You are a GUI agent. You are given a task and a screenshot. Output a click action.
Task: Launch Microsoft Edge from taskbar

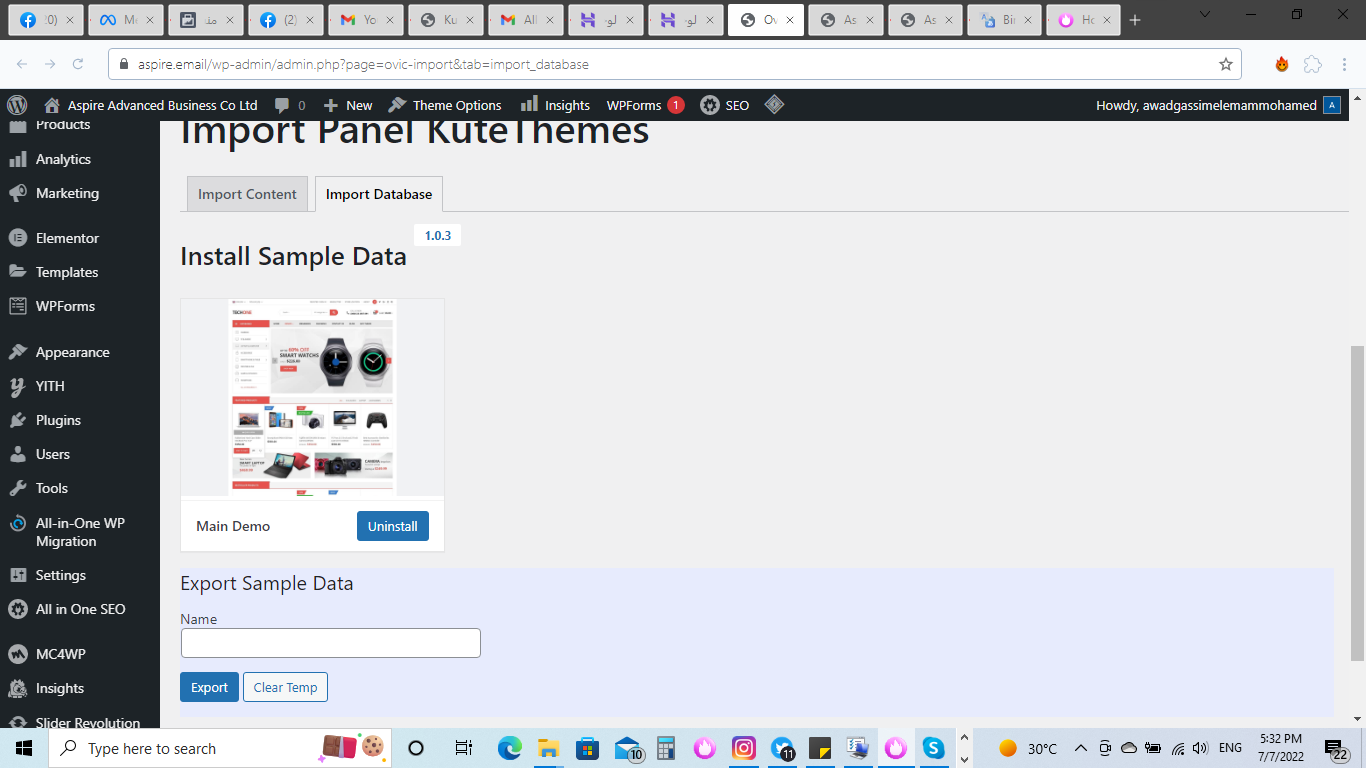click(510, 748)
